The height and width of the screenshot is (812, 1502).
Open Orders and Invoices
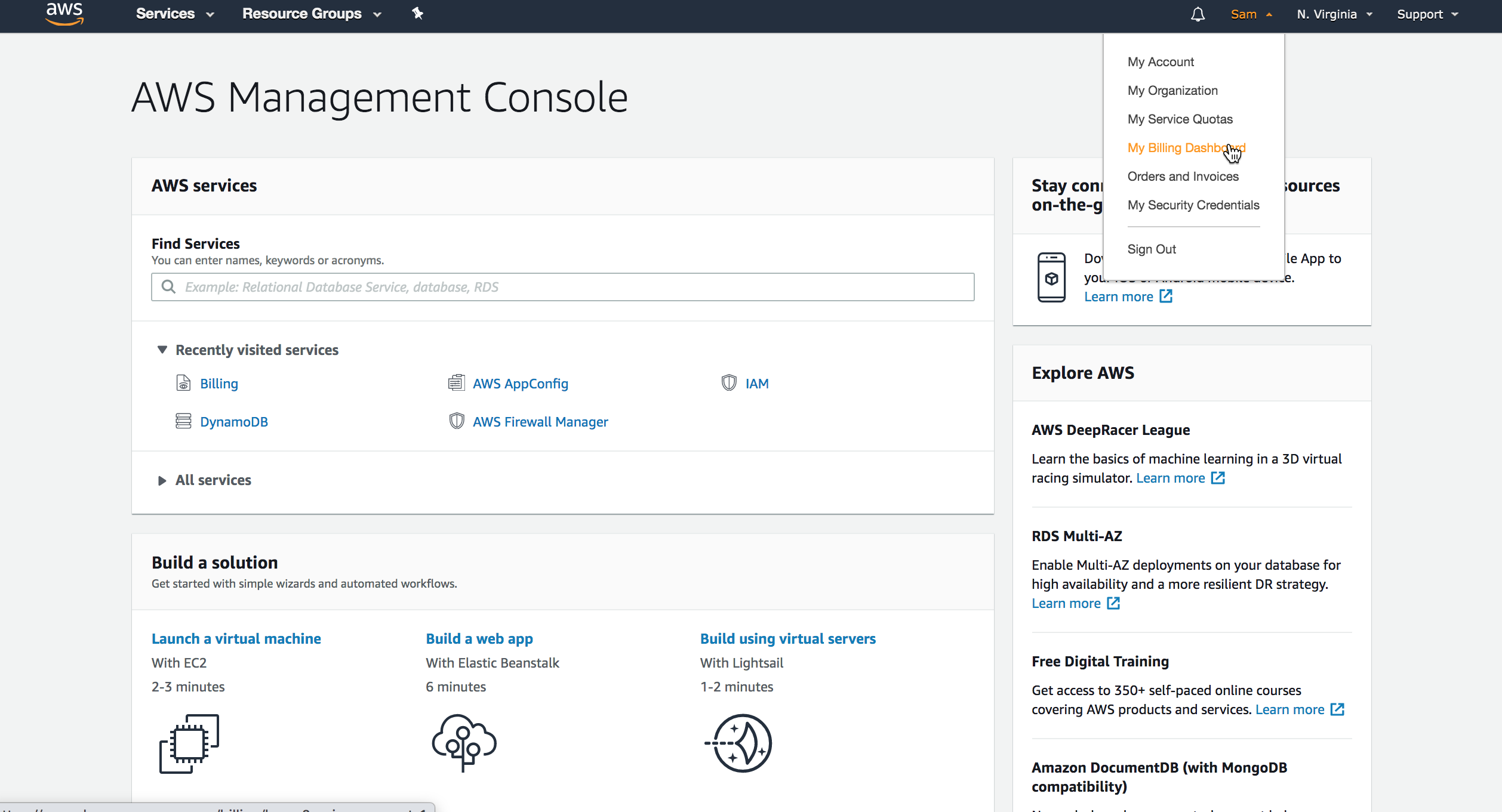tap(1183, 177)
